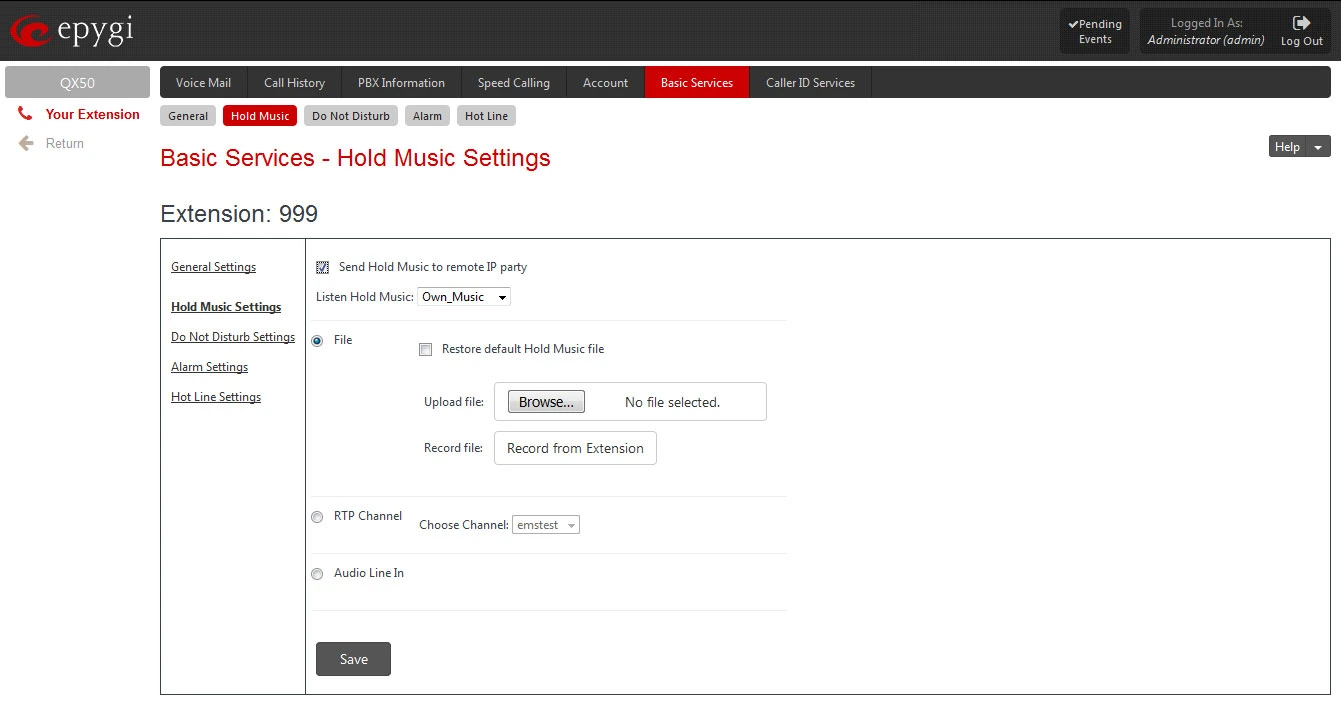The width and height of the screenshot is (1341, 706).
Task: Click the phone icon beside Your Extension
Action: 25,114
